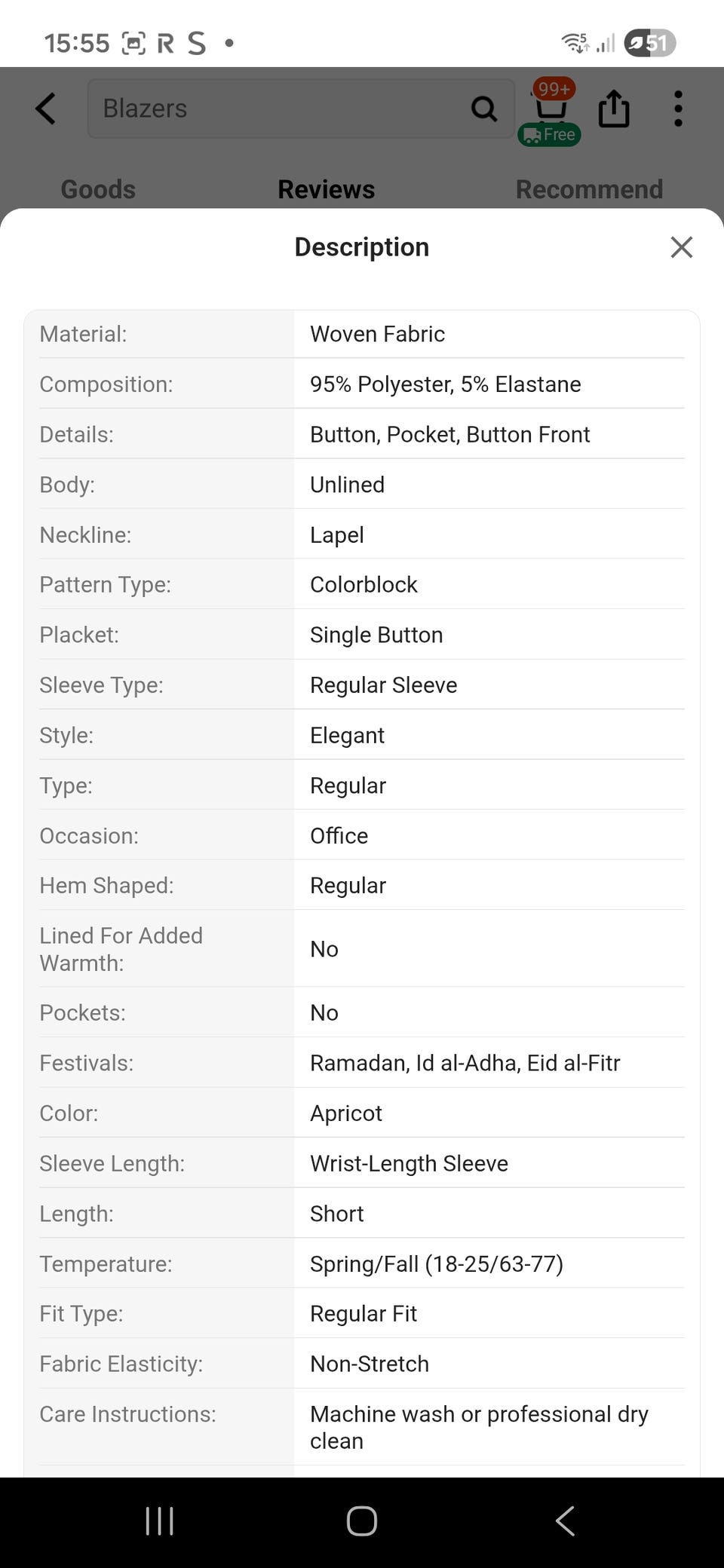The image size is (724, 1568).
Task: Tap the Blazers search field
Action: point(300,109)
